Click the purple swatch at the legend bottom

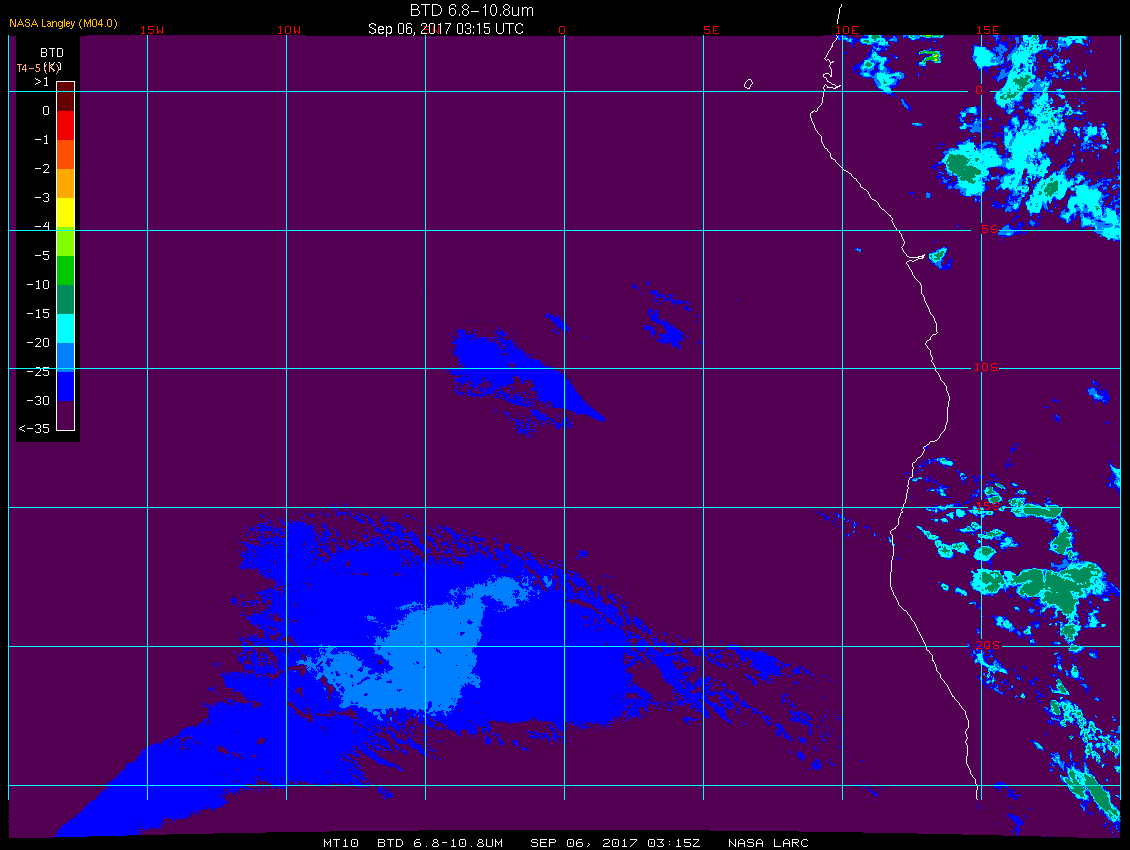[x=66, y=415]
